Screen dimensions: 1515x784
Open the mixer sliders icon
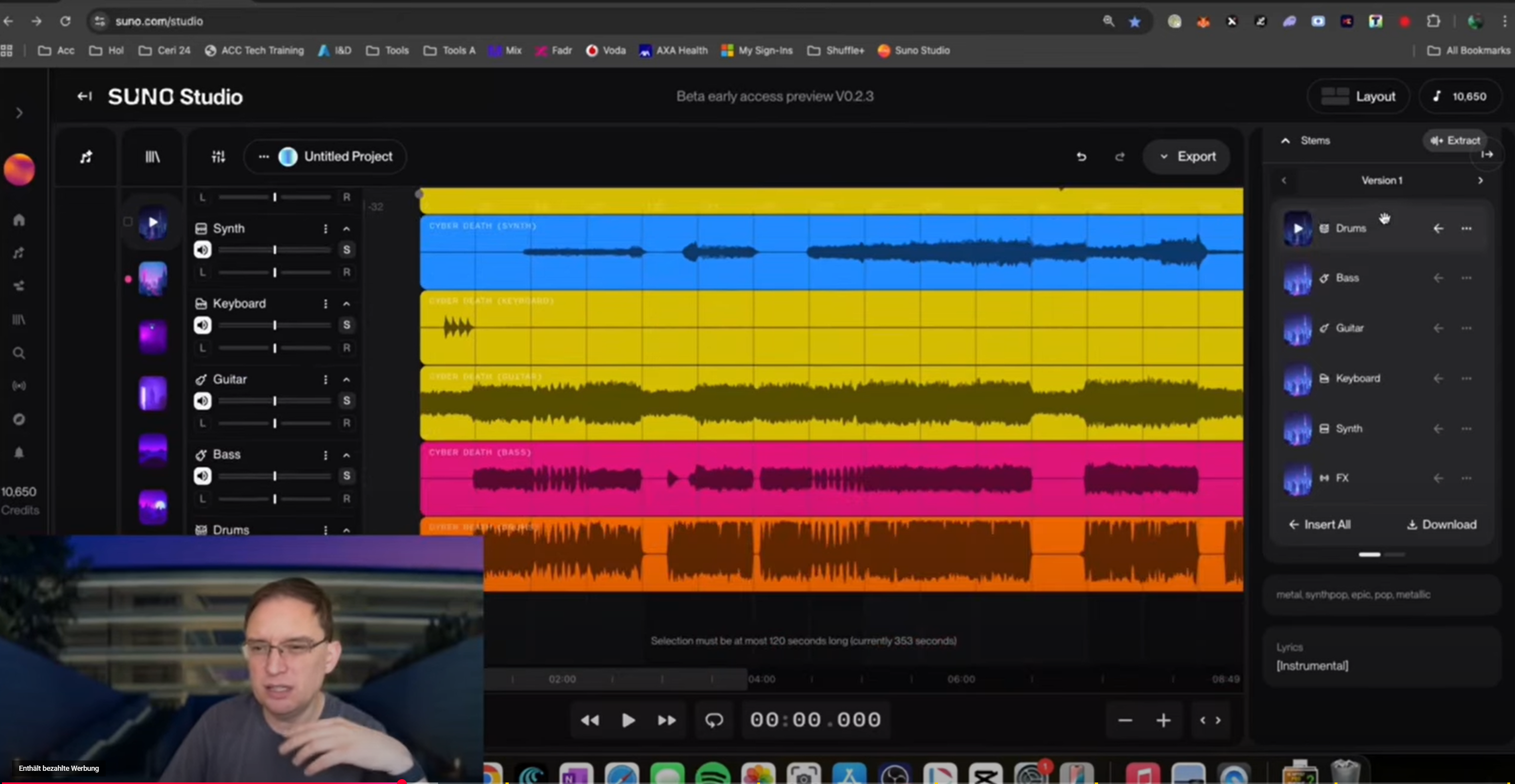[218, 156]
